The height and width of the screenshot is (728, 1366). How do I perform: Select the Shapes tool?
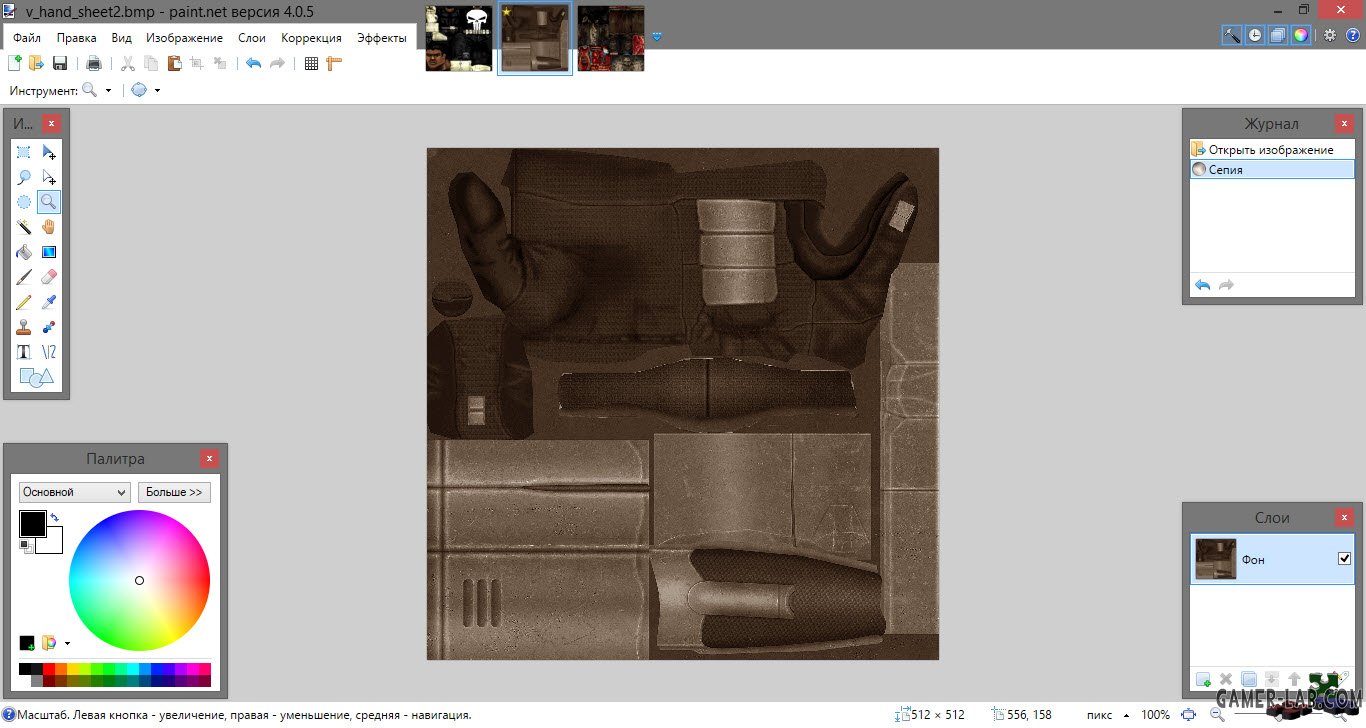(36, 377)
